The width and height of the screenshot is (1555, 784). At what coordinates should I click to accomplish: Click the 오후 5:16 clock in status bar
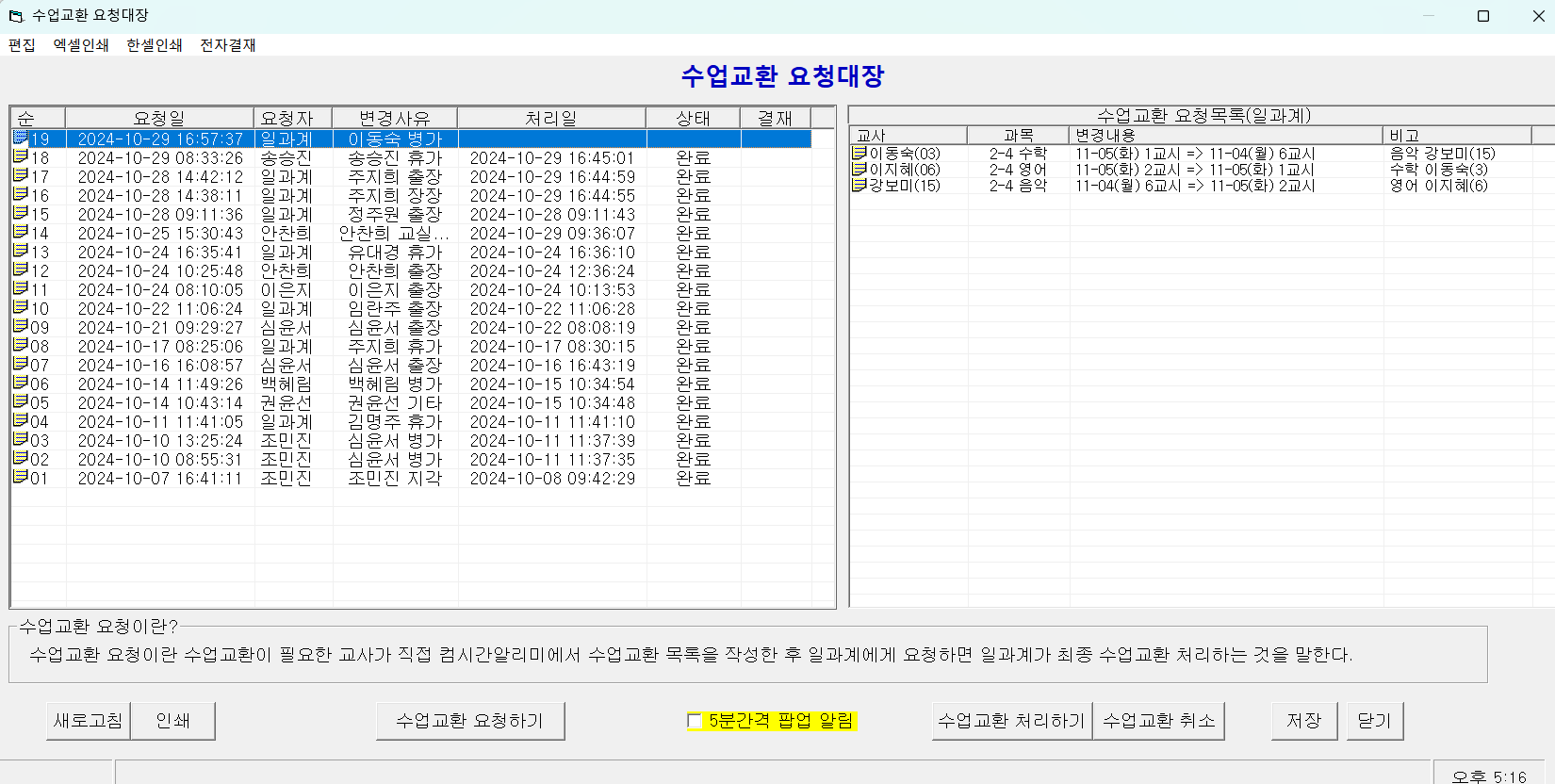point(1489,776)
